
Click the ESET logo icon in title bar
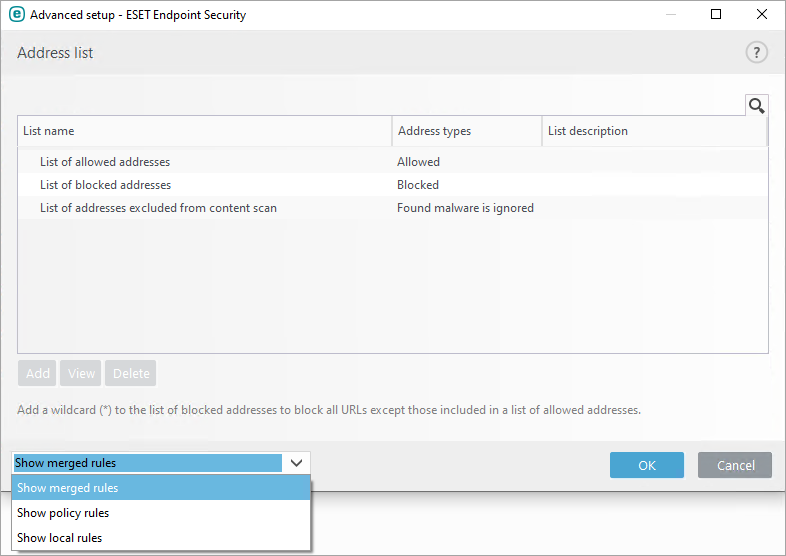pyautogui.click(x=16, y=15)
